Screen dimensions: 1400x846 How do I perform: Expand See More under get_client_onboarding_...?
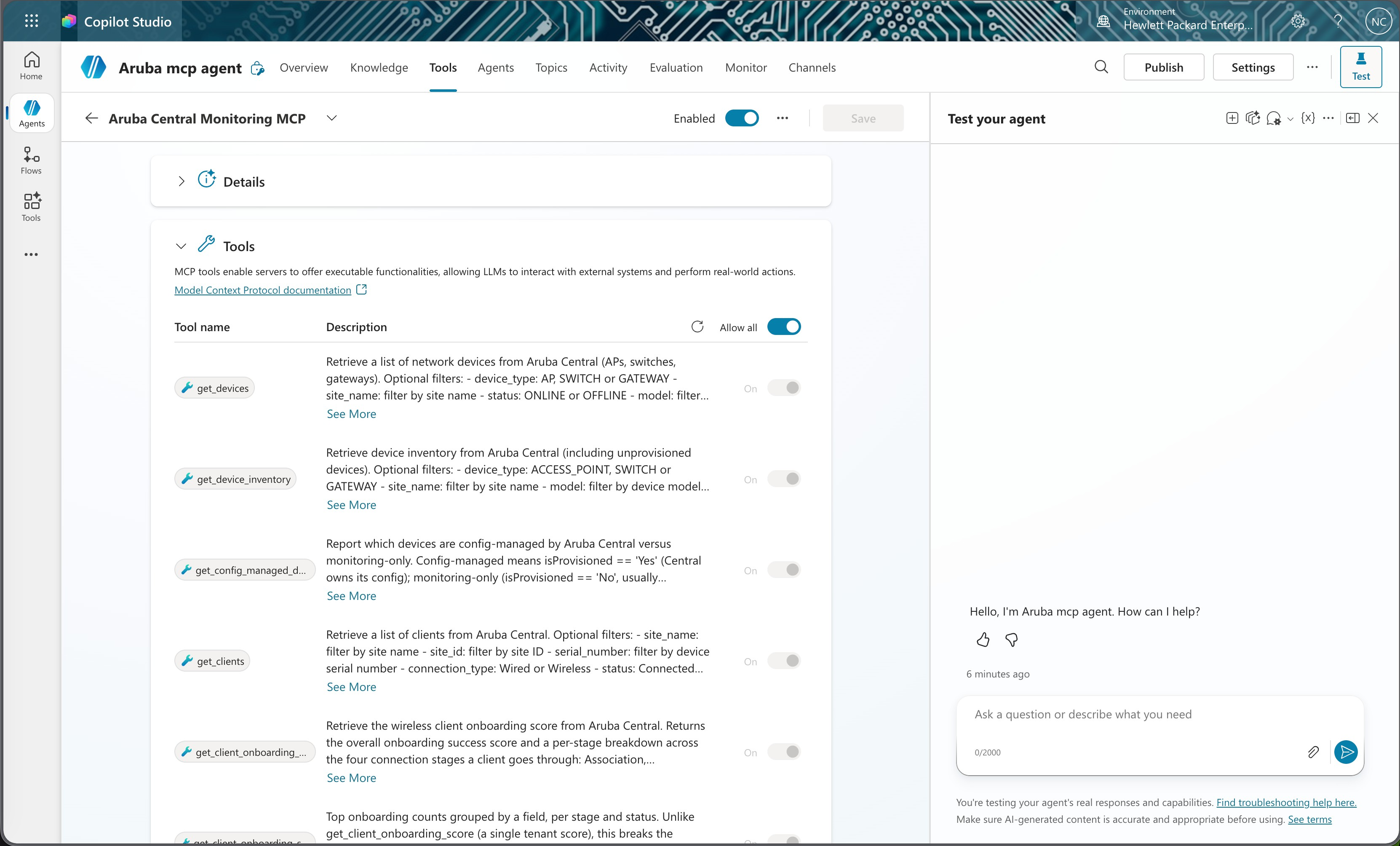coord(351,778)
